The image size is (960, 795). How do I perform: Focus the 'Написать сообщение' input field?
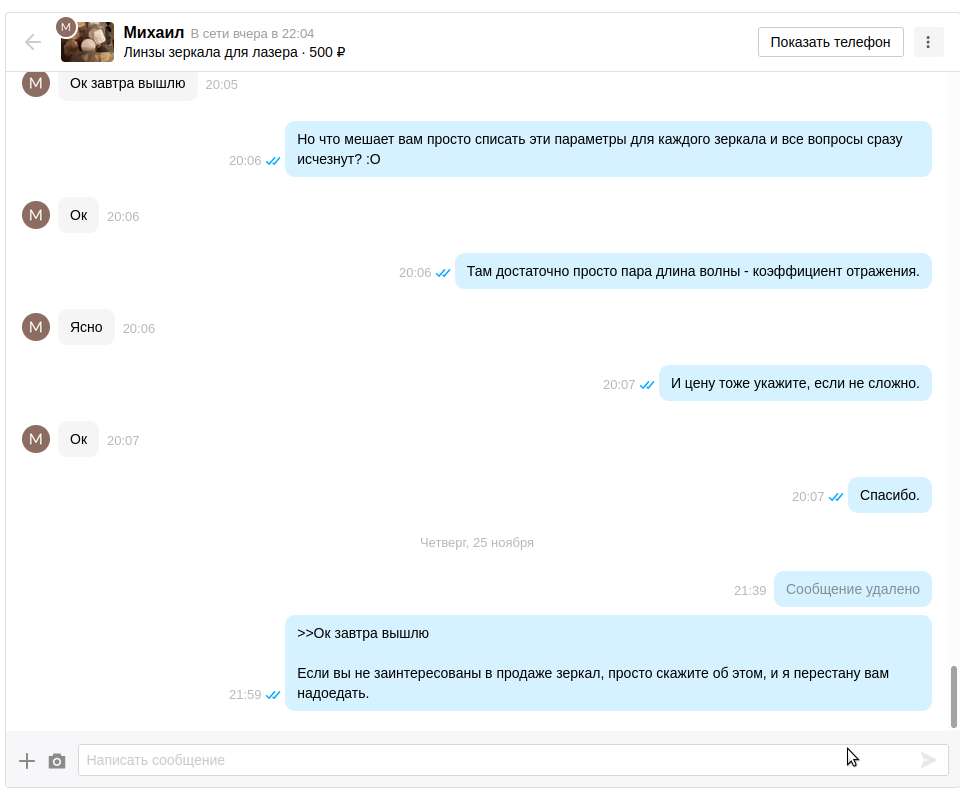(x=513, y=760)
